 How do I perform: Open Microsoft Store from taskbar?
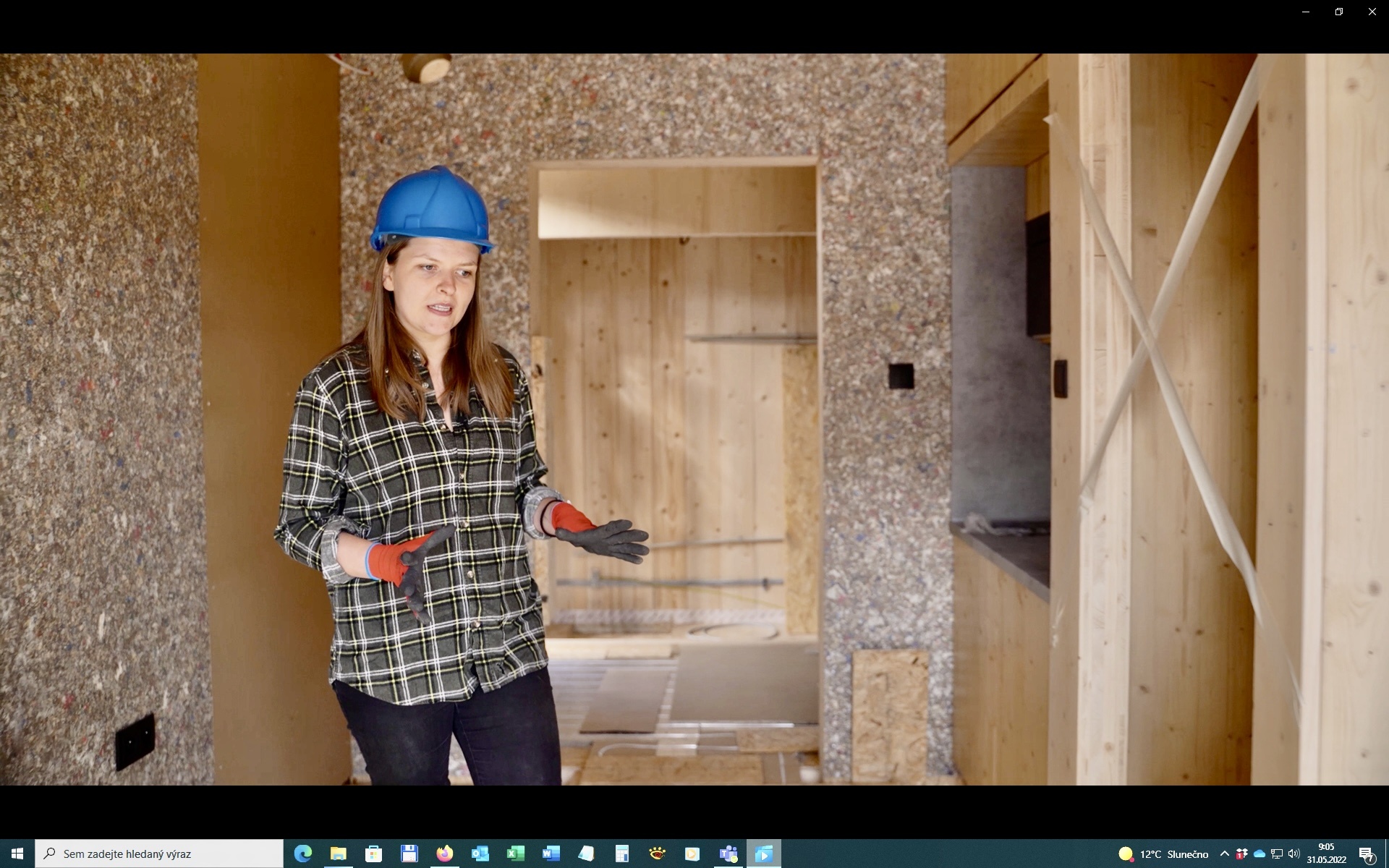(x=374, y=854)
